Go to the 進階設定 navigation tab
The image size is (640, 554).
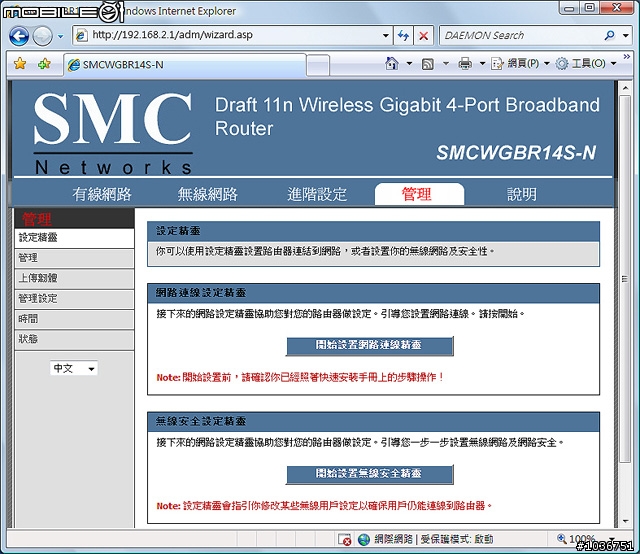pos(317,194)
